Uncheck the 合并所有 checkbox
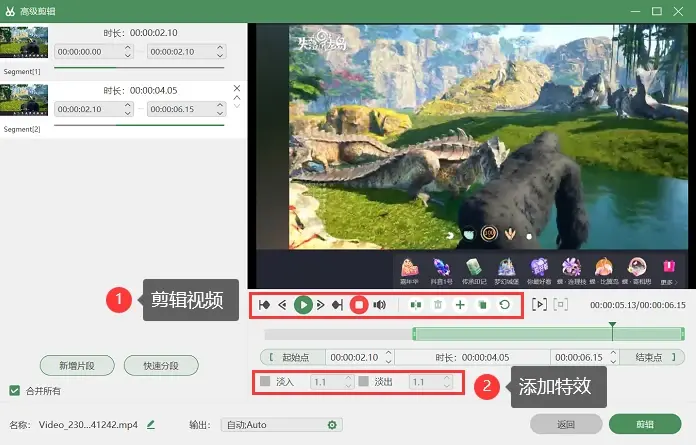696x445 pixels. coord(15,390)
